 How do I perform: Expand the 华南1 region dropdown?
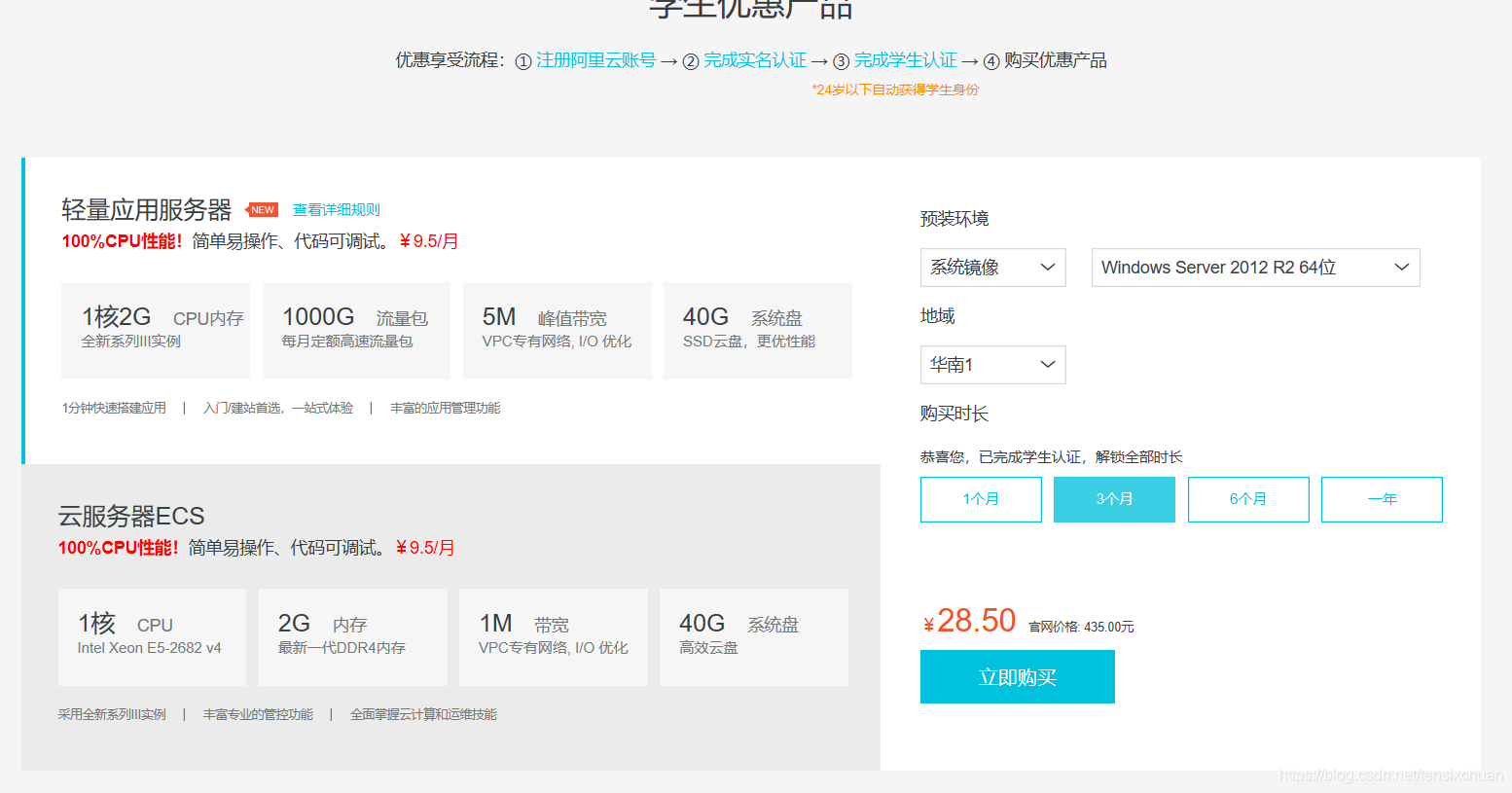(993, 365)
